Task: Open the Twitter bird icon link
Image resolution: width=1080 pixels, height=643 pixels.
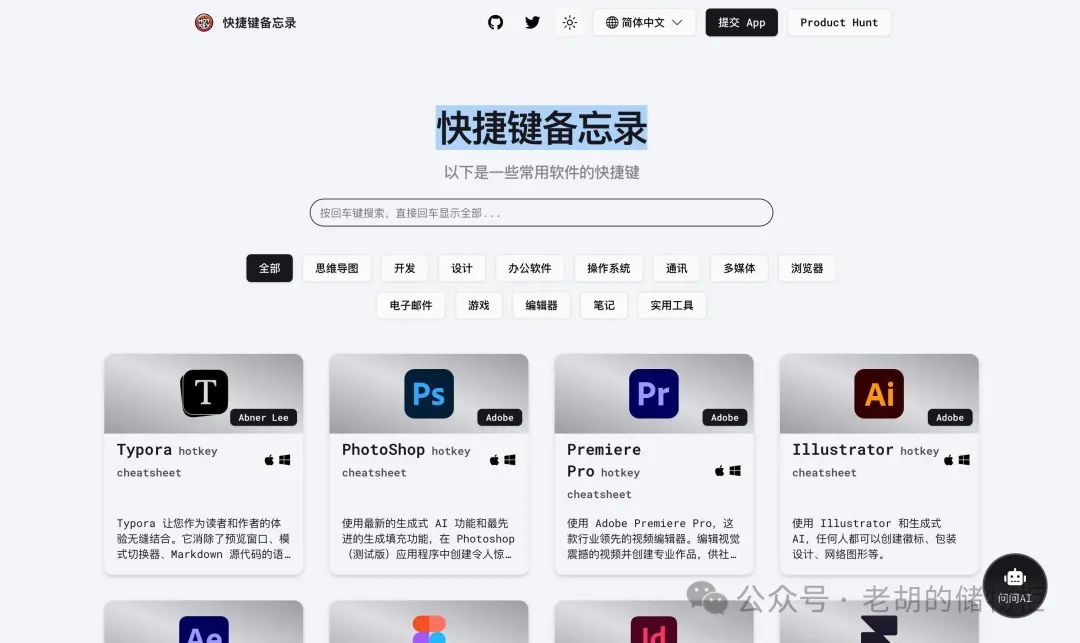Action: click(532, 23)
